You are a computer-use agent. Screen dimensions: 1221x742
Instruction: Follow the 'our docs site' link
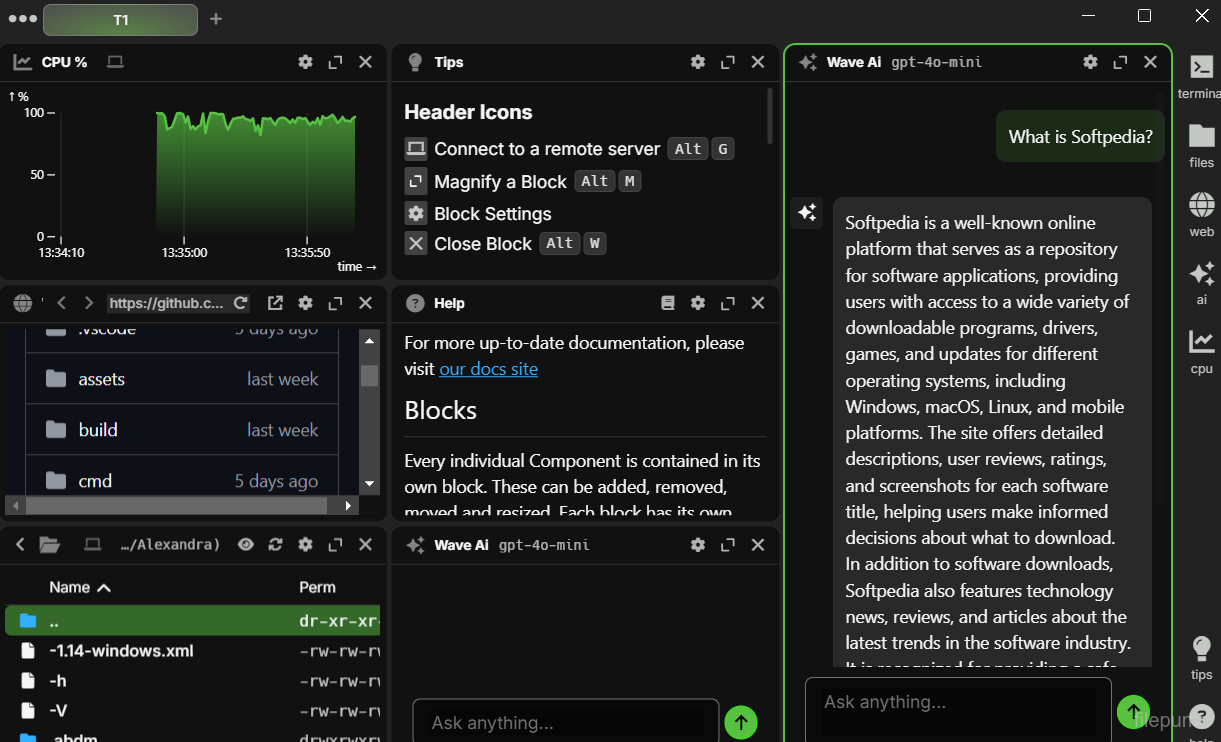coord(488,368)
